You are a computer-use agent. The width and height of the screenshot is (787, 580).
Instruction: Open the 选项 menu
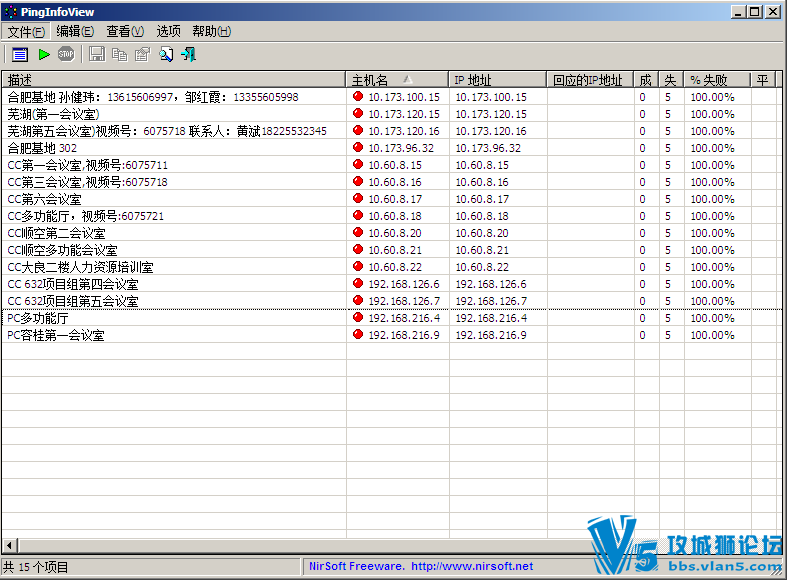click(168, 32)
